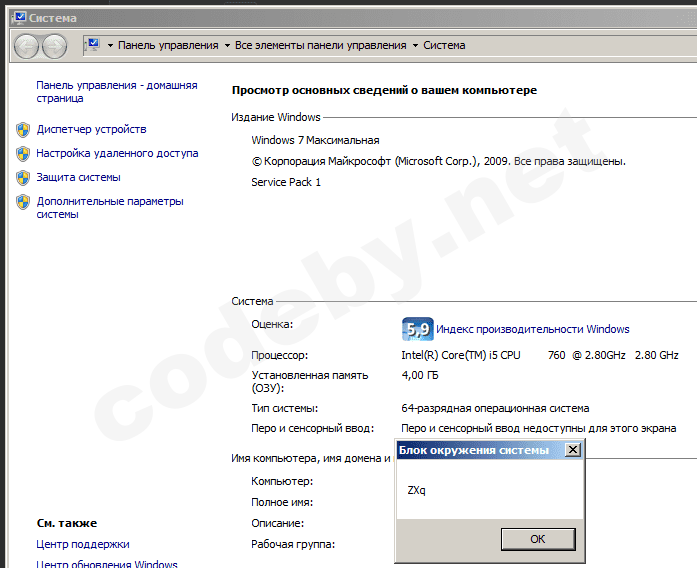Click the shield icon beside Настройка удаленного доступа
The height and width of the screenshot is (568, 697).
coord(23,154)
